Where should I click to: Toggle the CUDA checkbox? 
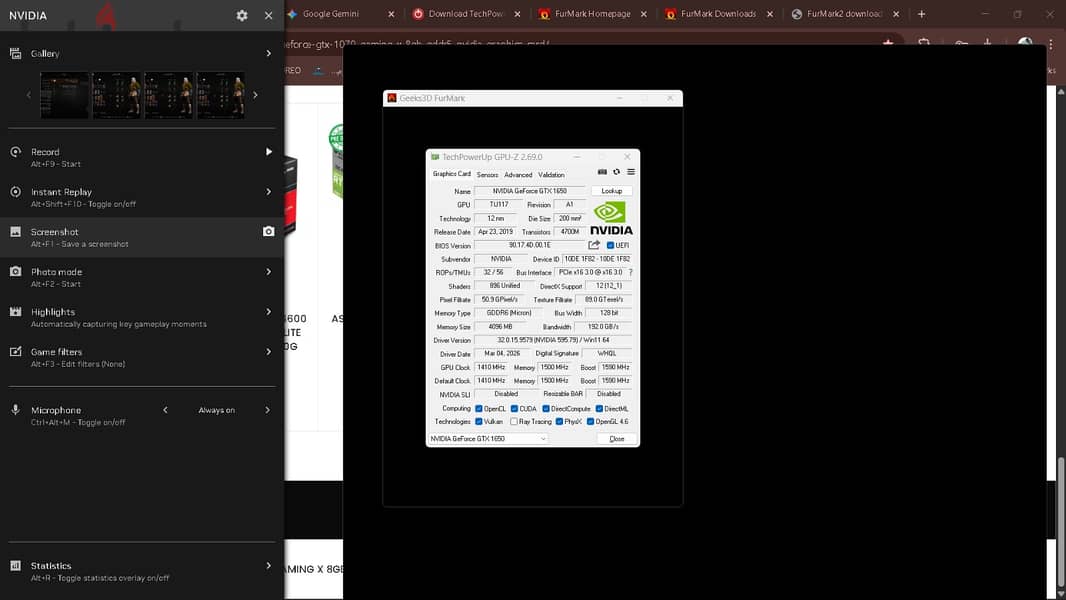pos(515,409)
